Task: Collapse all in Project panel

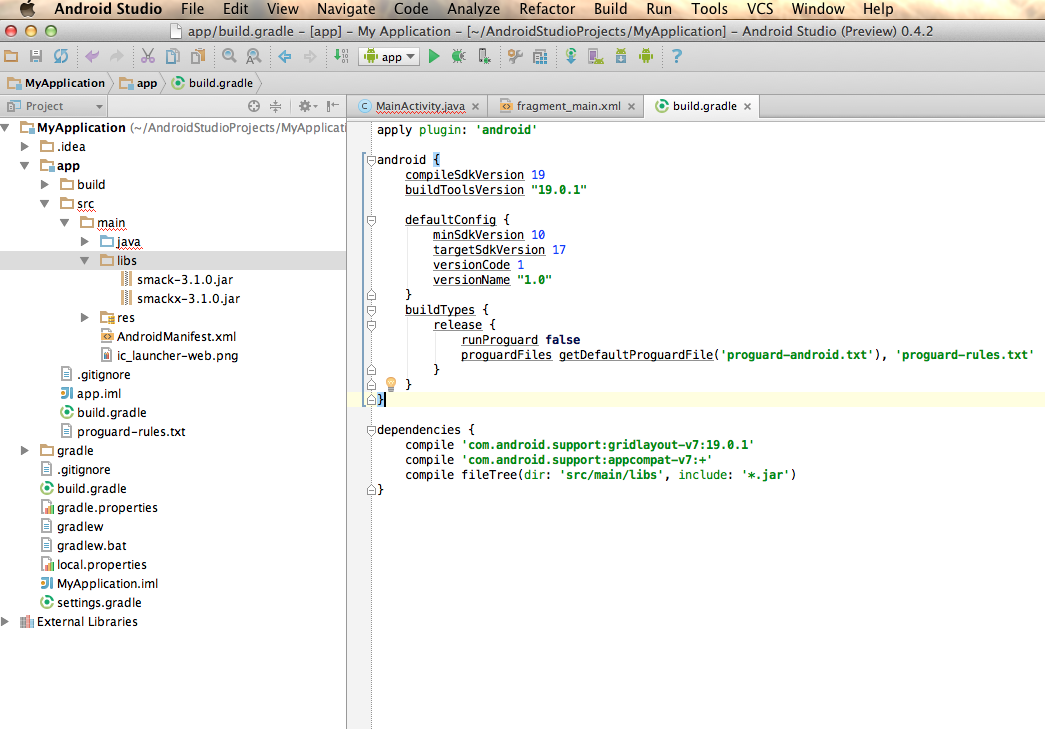Action: click(275, 106)
